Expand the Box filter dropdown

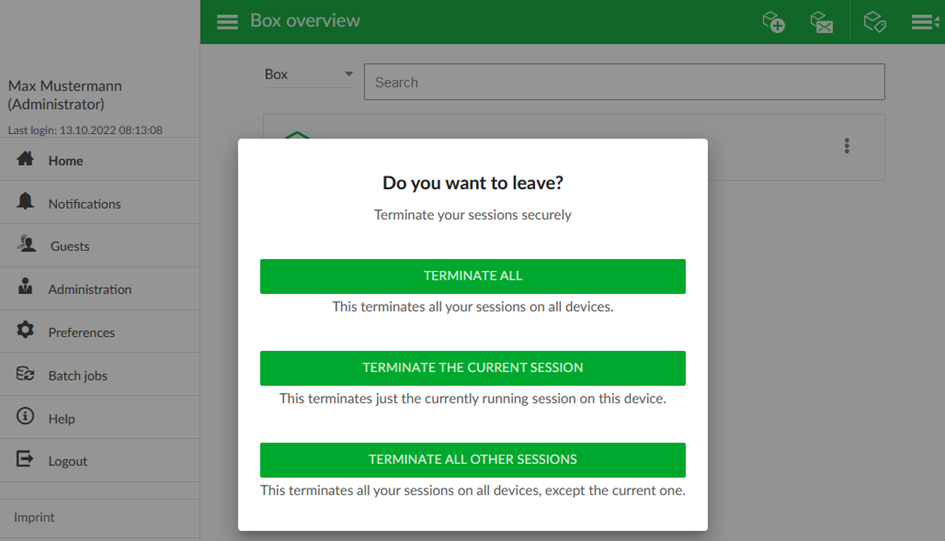point(309,75)
